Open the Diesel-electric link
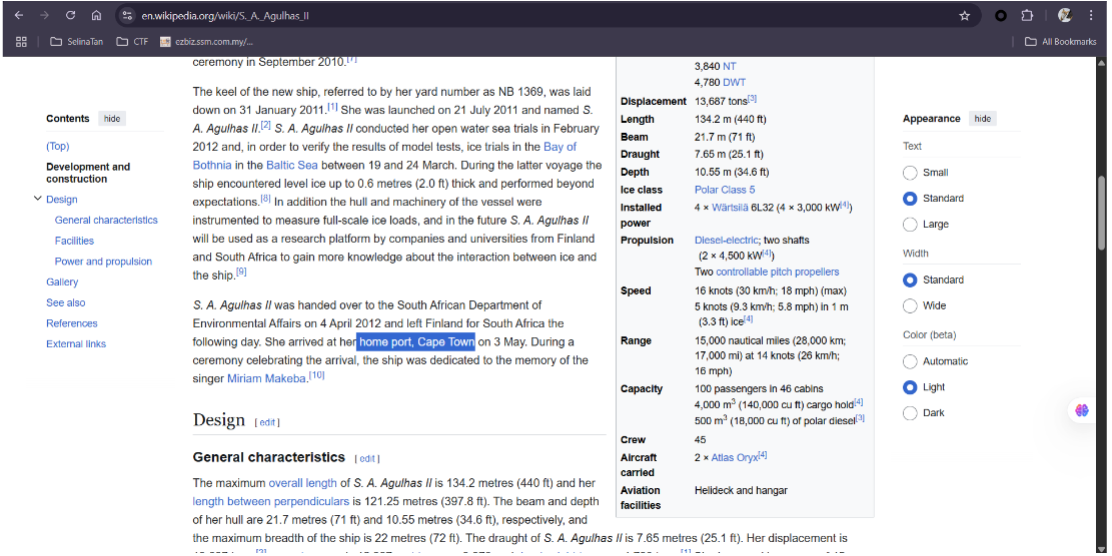 725,240
